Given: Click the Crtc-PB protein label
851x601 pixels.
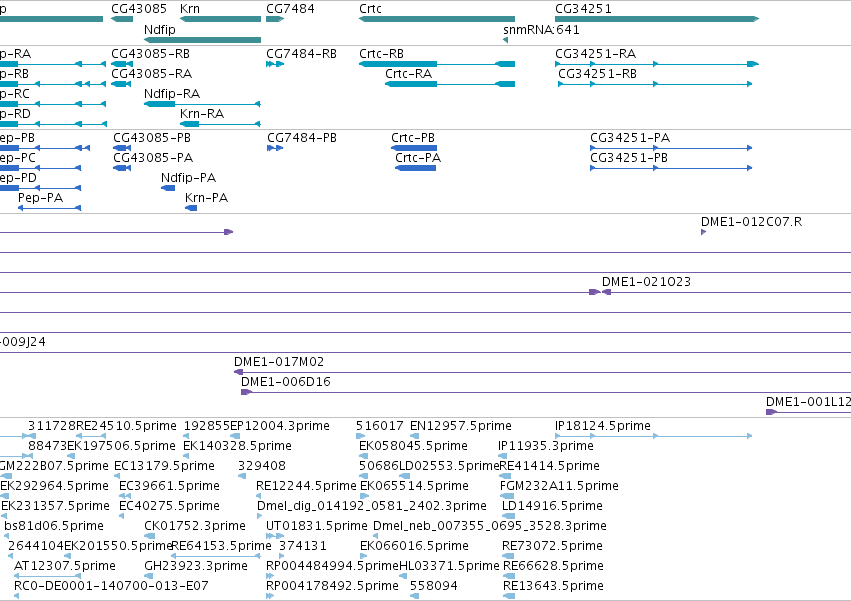Looking at the screenshot, I should tap(413, 138).
